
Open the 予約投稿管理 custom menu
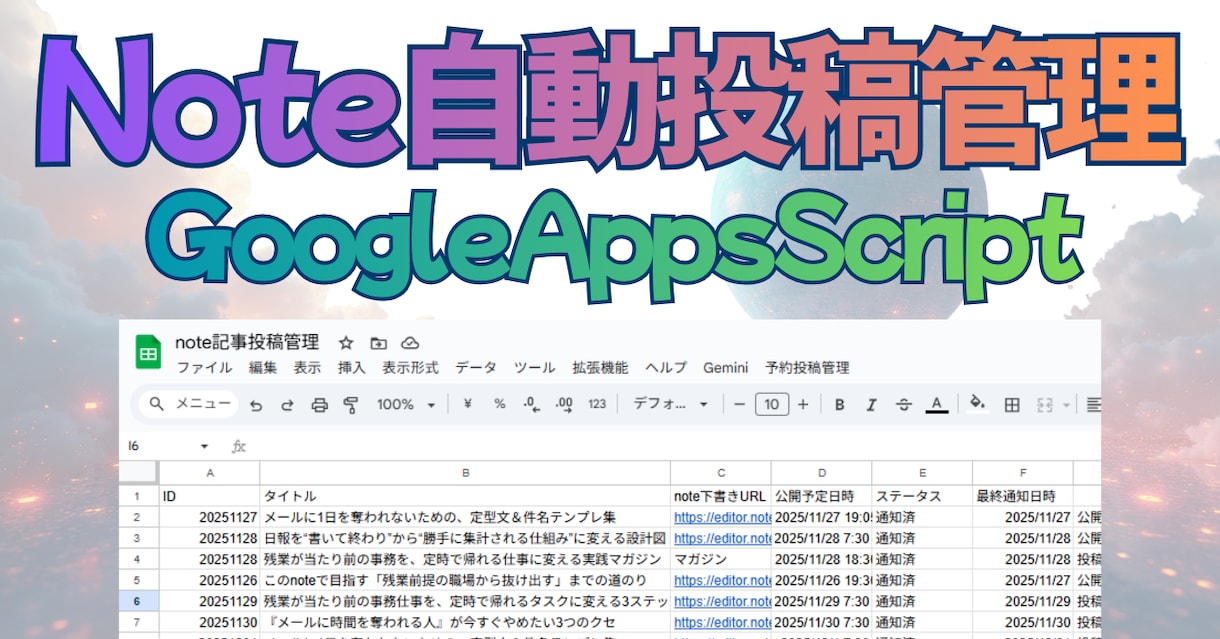[807, 368]
